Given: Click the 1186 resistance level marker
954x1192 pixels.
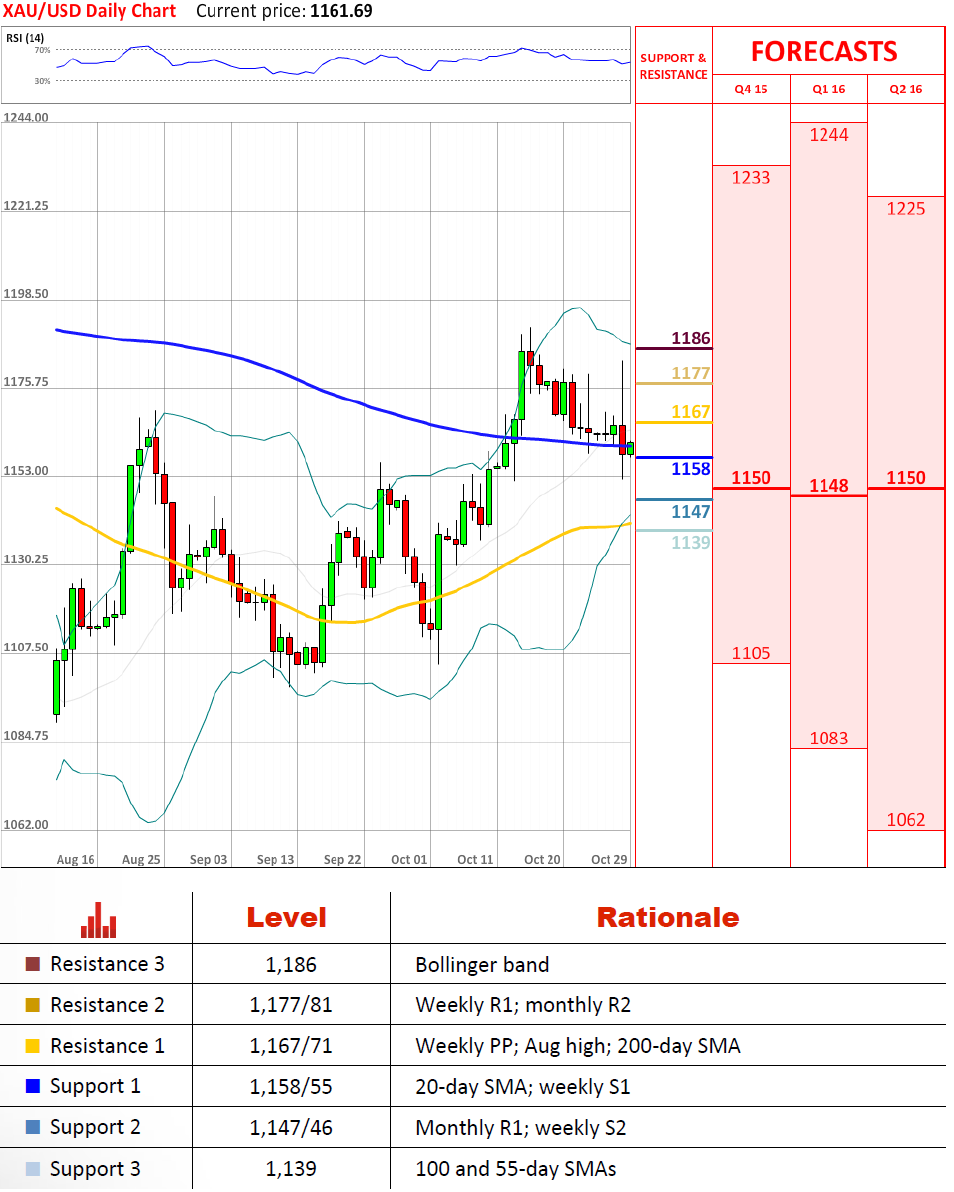Looking at the screenshot, I should click(x=690, y=338).
